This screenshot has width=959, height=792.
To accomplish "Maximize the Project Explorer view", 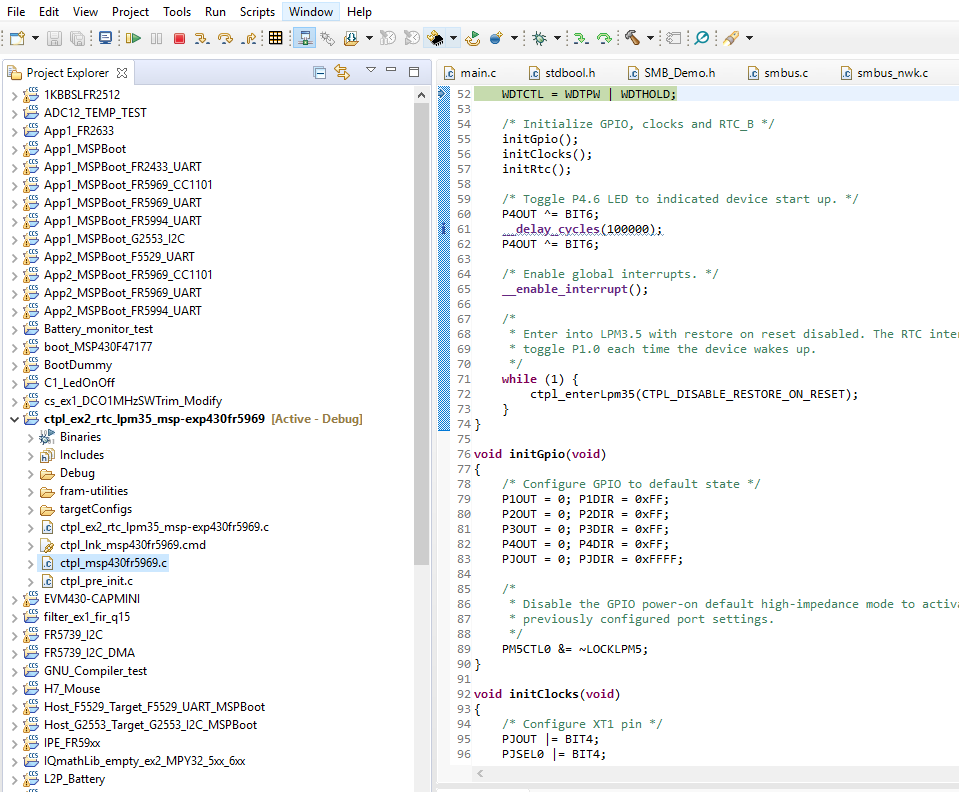I will tap(414, 72).
